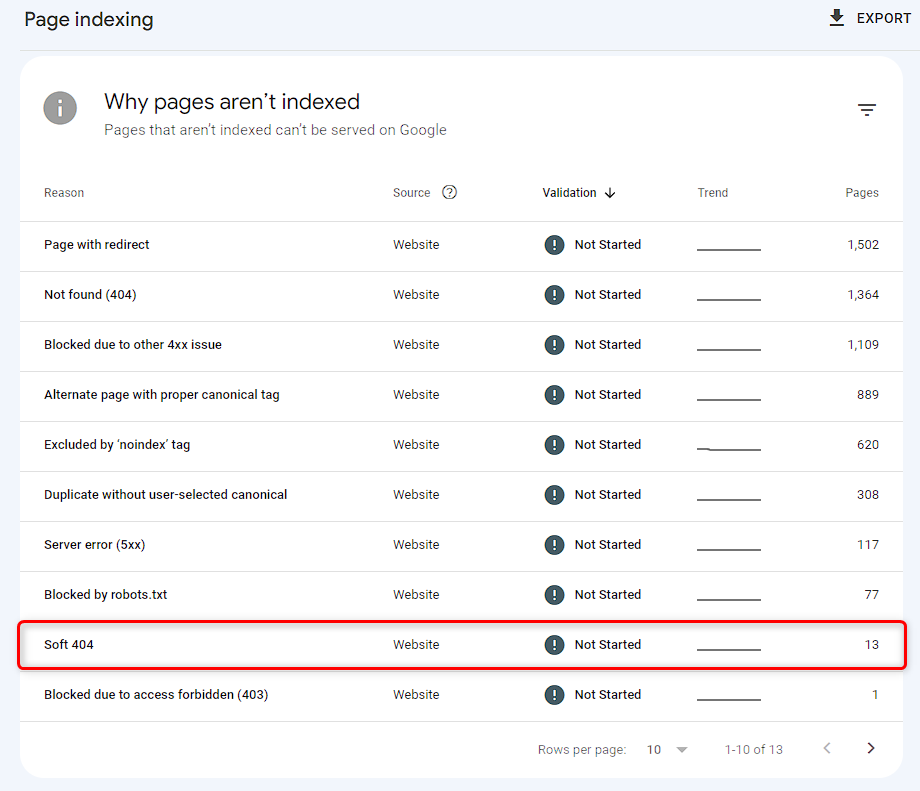920x791 pixels.
Task: Click Not Started icon for Page with redirect
Action: [x=554, y=245]
